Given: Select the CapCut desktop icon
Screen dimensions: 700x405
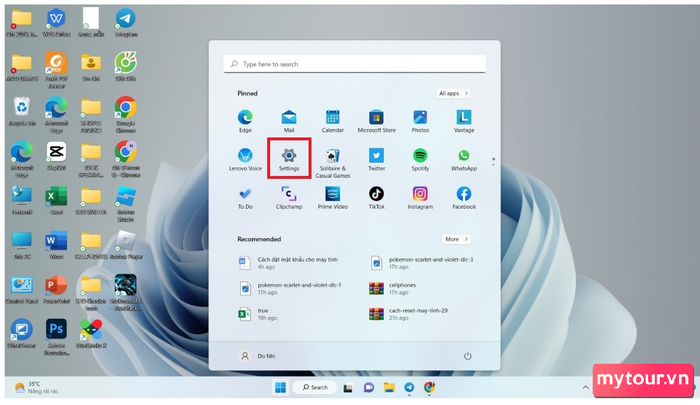Looking at the screenshot, I should (56, 156).
